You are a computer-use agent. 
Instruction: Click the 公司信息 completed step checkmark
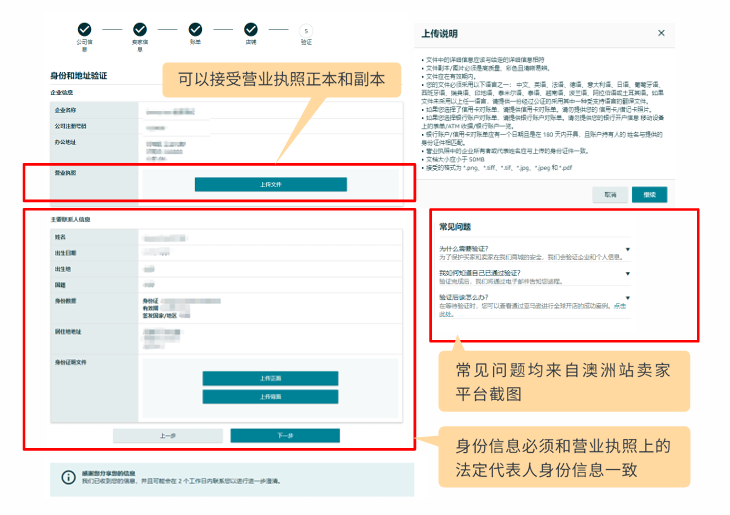(84, 30)
